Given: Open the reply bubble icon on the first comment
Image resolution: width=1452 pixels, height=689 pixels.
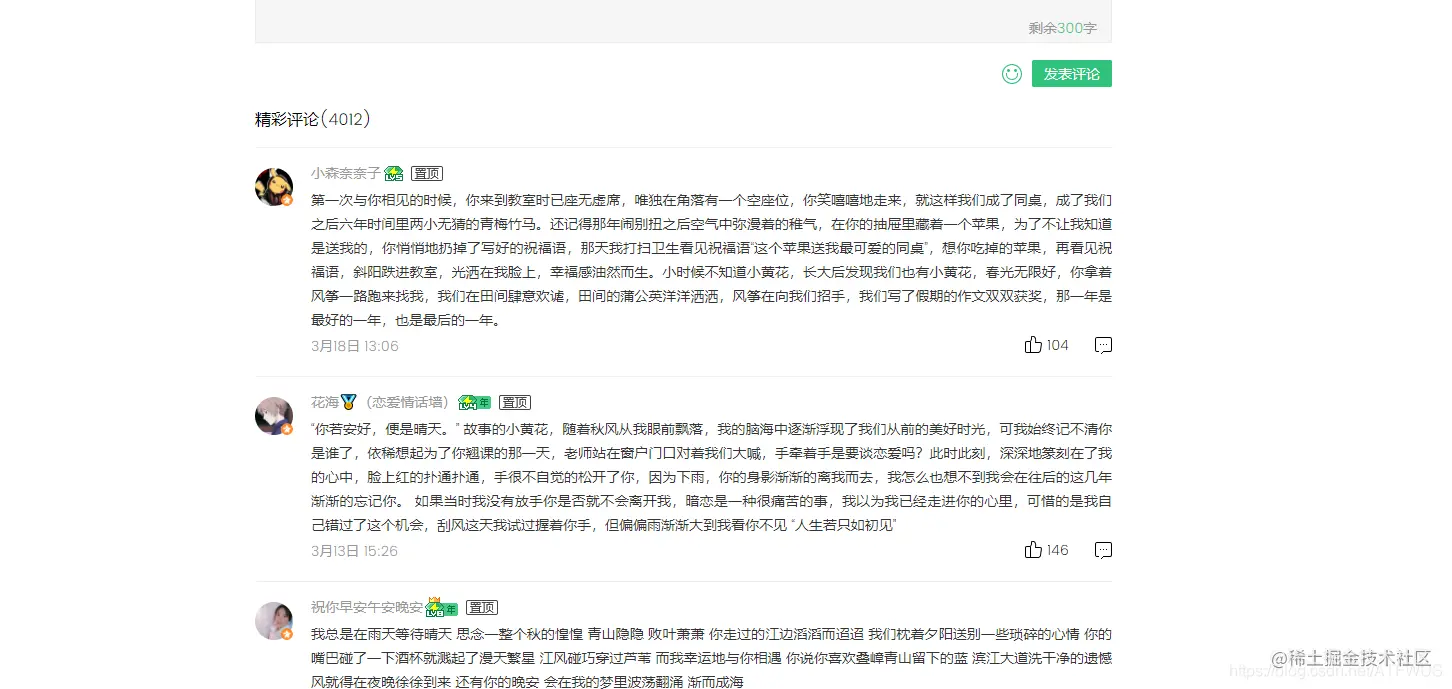Looking at the screenshot, I should coord(1103,344).
